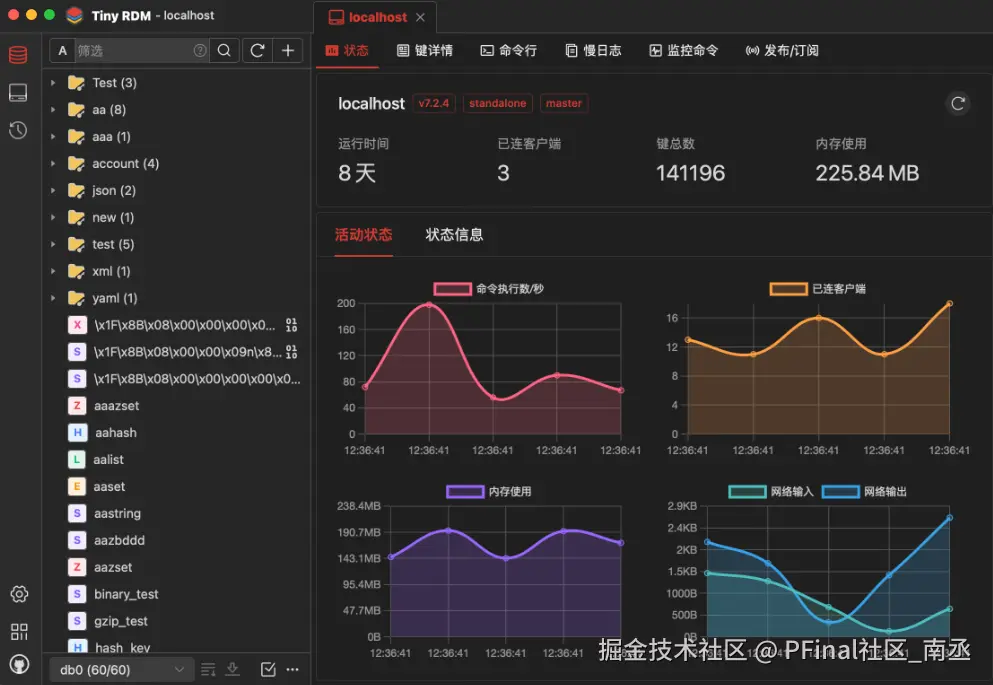Image resolution: width=993 pixels, height=685 pixels.
Task: Expand the yaml (1) folder
Action: point(53,298)
